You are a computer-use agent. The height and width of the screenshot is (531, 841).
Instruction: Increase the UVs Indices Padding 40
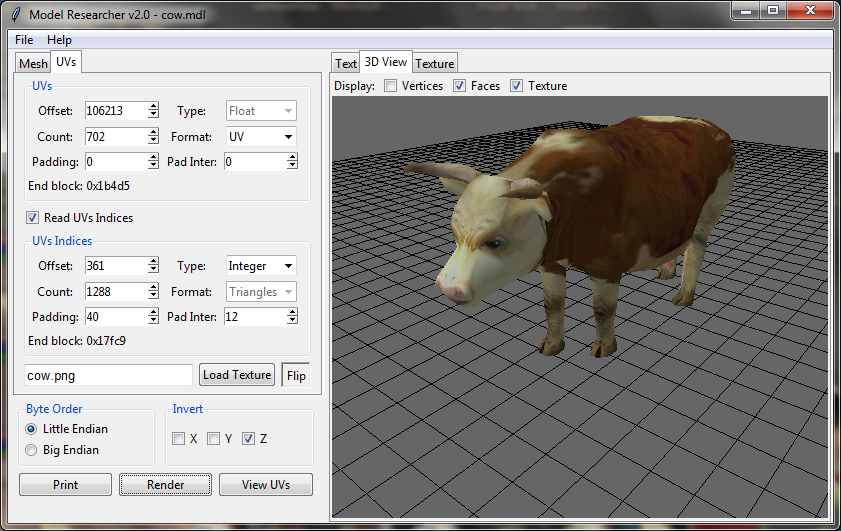[x=153, y=312]
